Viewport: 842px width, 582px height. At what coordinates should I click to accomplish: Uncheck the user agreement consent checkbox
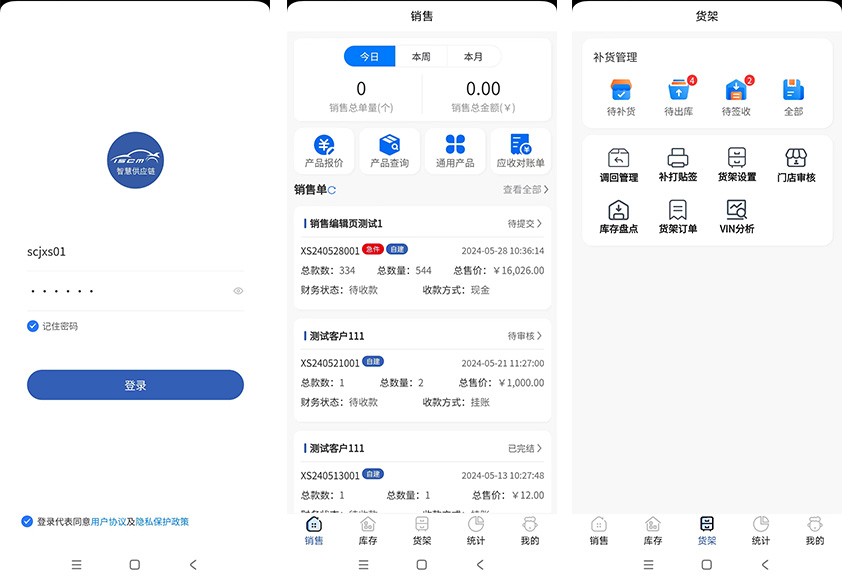coord(27,521)
